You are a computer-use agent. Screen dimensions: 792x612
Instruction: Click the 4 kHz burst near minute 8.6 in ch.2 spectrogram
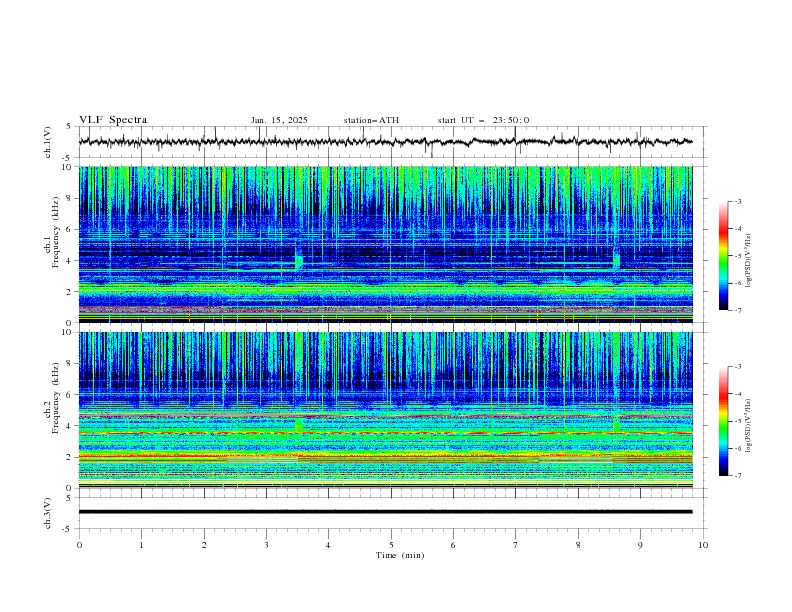[x=616, y=423]
